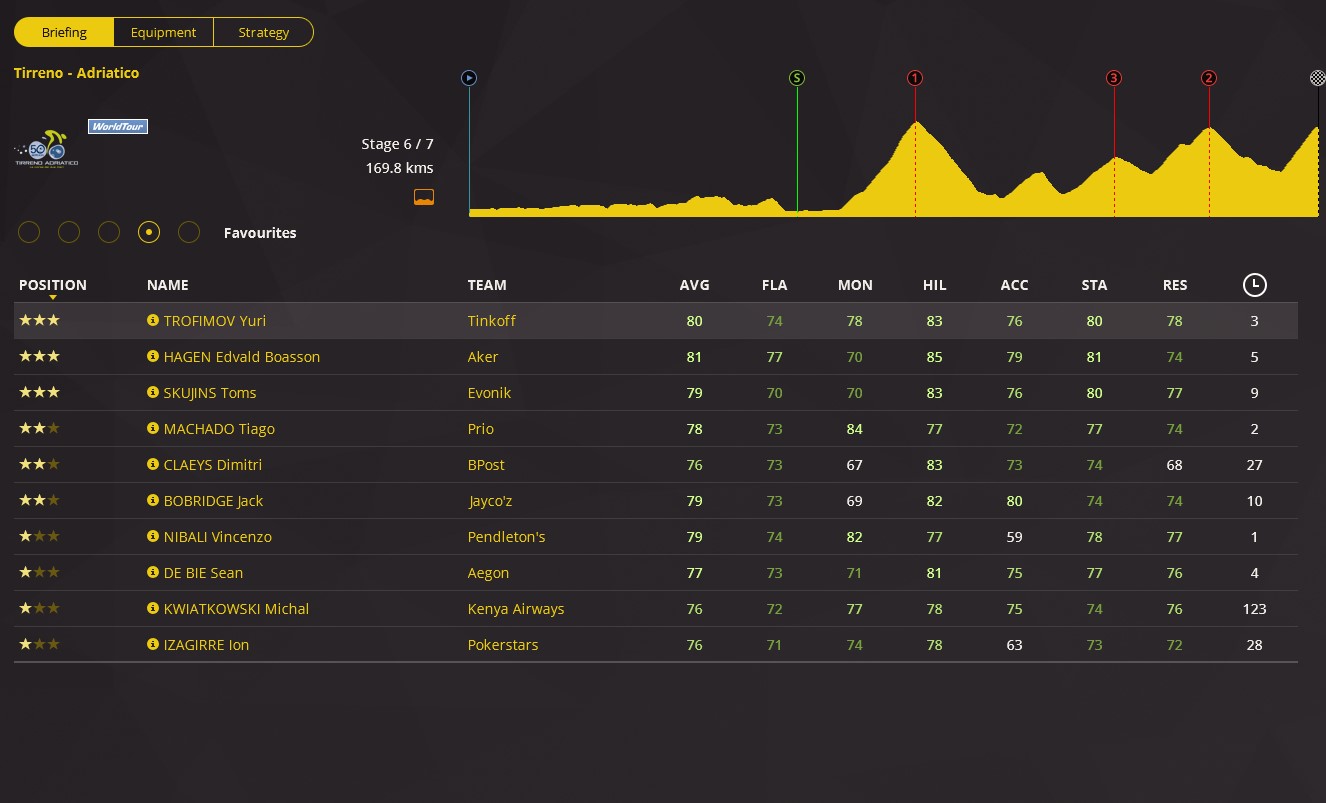Click the Tirreno Adriatico race logo
Image resolution: width=1326 pixels, height=803 pixels.
[x=46, y=149]
